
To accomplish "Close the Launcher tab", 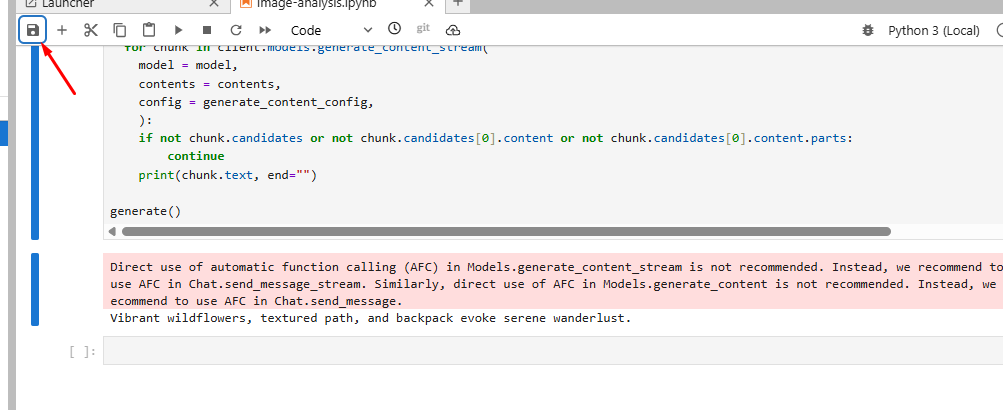I will coord(216,3).
